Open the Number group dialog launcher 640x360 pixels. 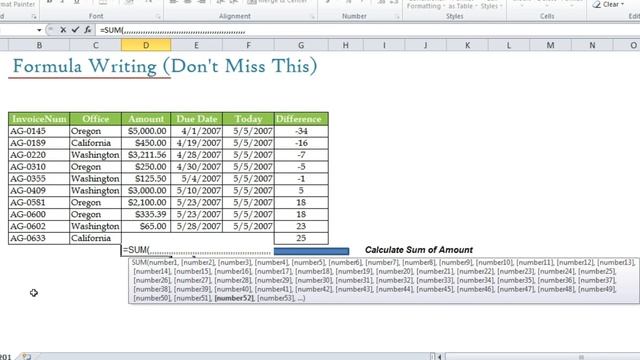point(397,17)
